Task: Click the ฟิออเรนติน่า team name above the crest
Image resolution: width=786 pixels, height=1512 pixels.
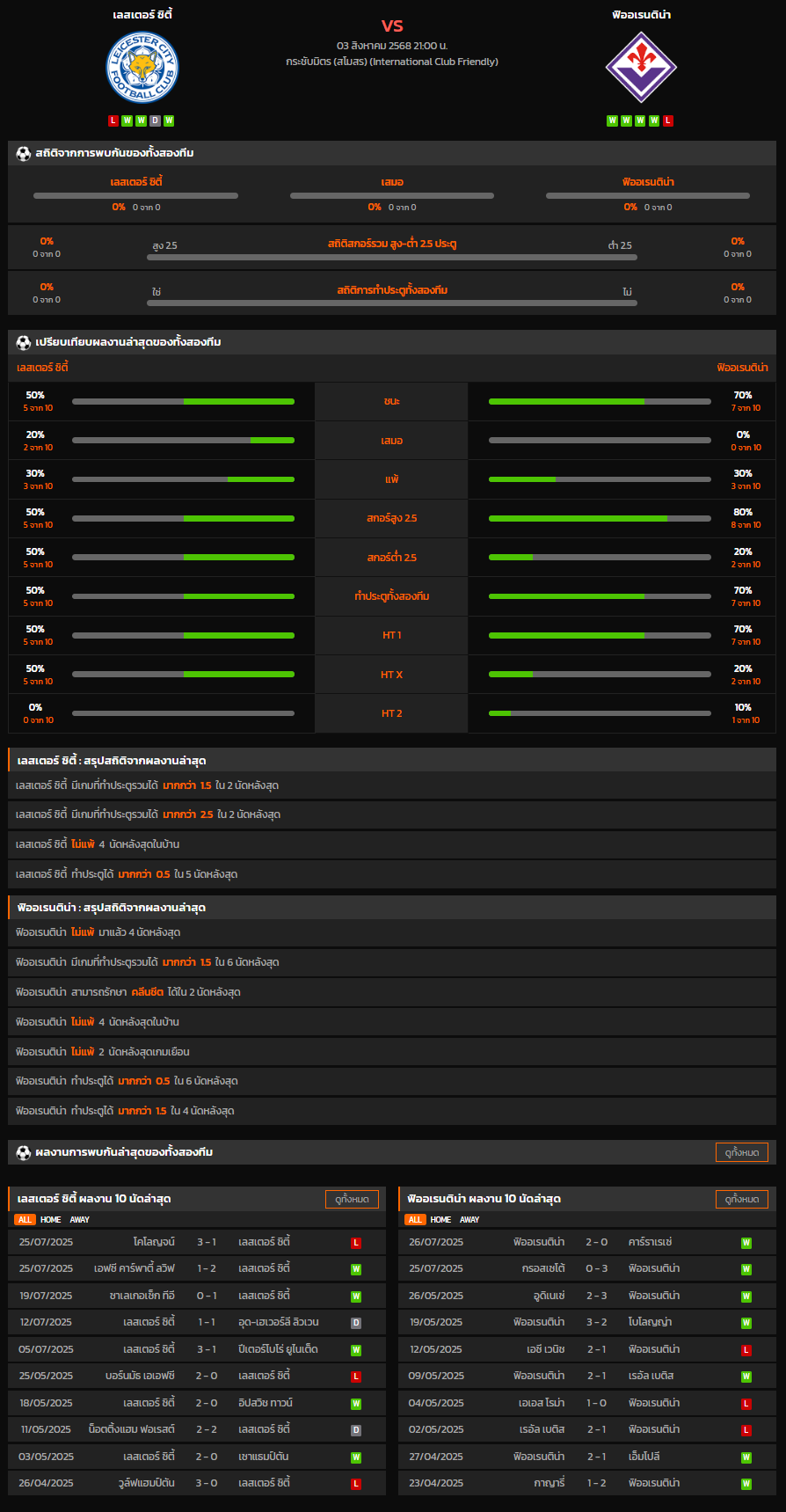Action: pyautogui.click(x=642, y=15)
